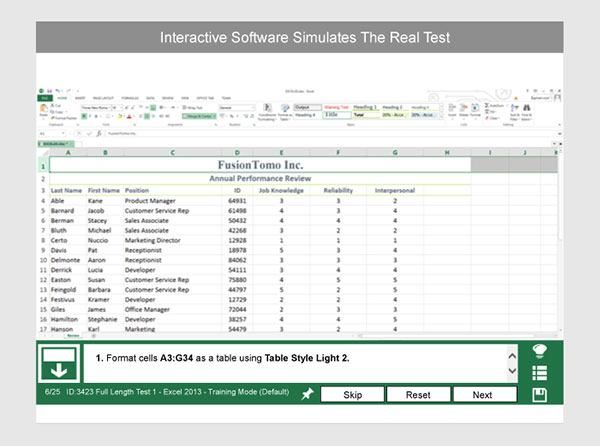Switch to the REVIEW tab

[168, 98]
